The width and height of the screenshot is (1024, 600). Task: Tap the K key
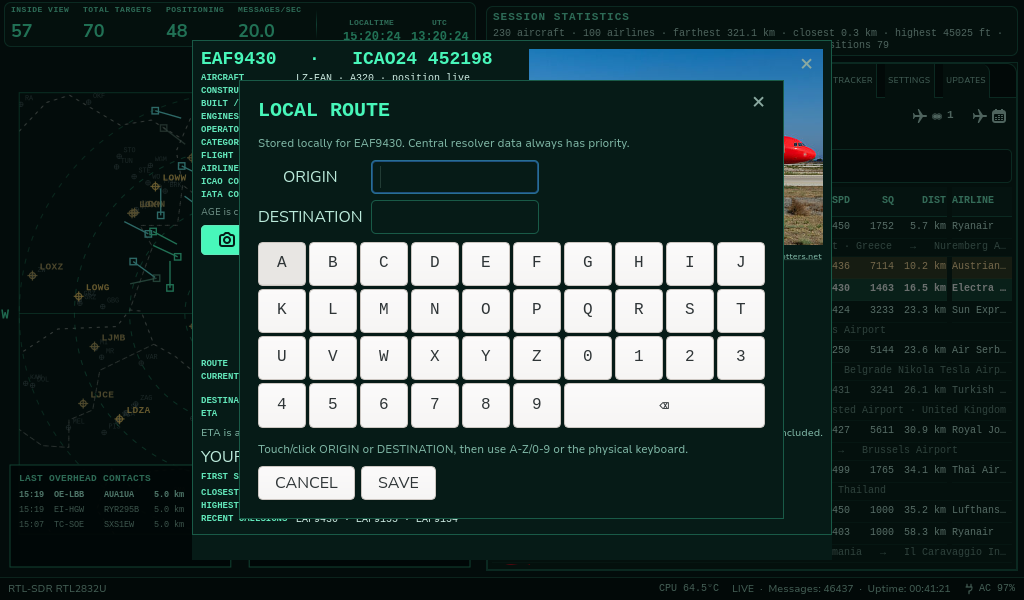point(281,311)
